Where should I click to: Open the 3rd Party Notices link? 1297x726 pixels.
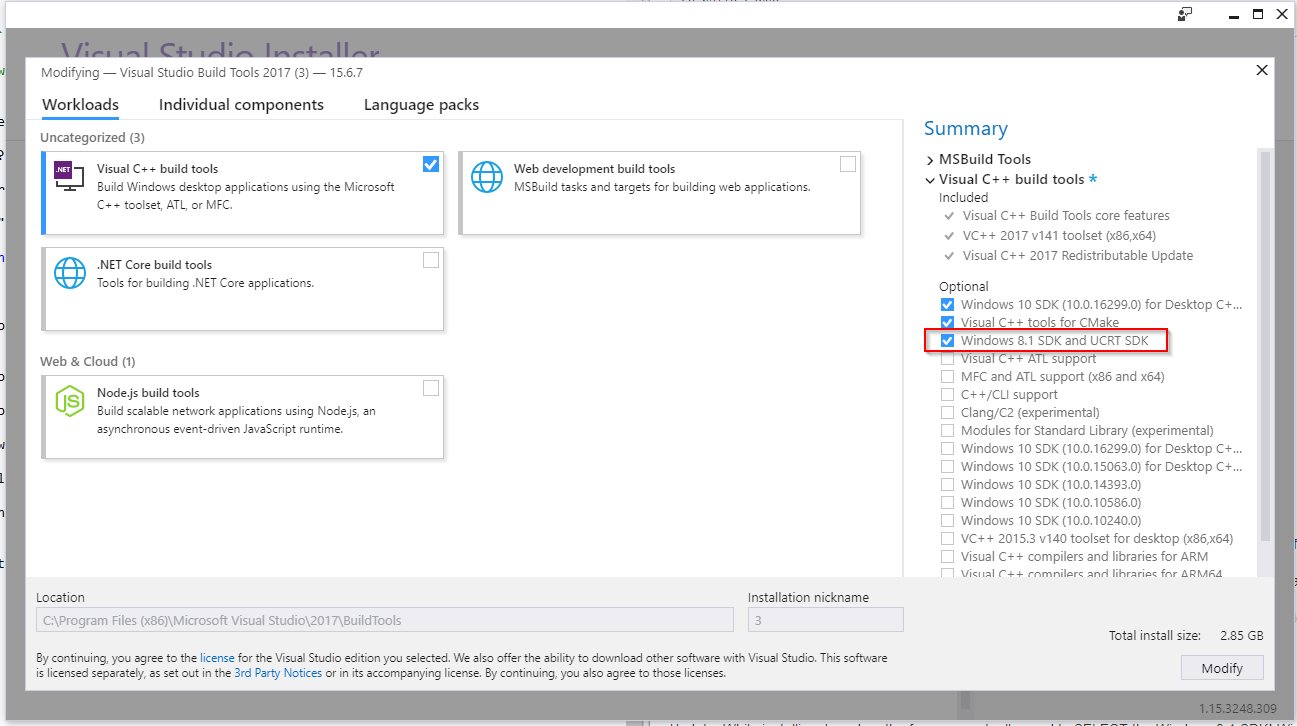click(x=278, y=673)
